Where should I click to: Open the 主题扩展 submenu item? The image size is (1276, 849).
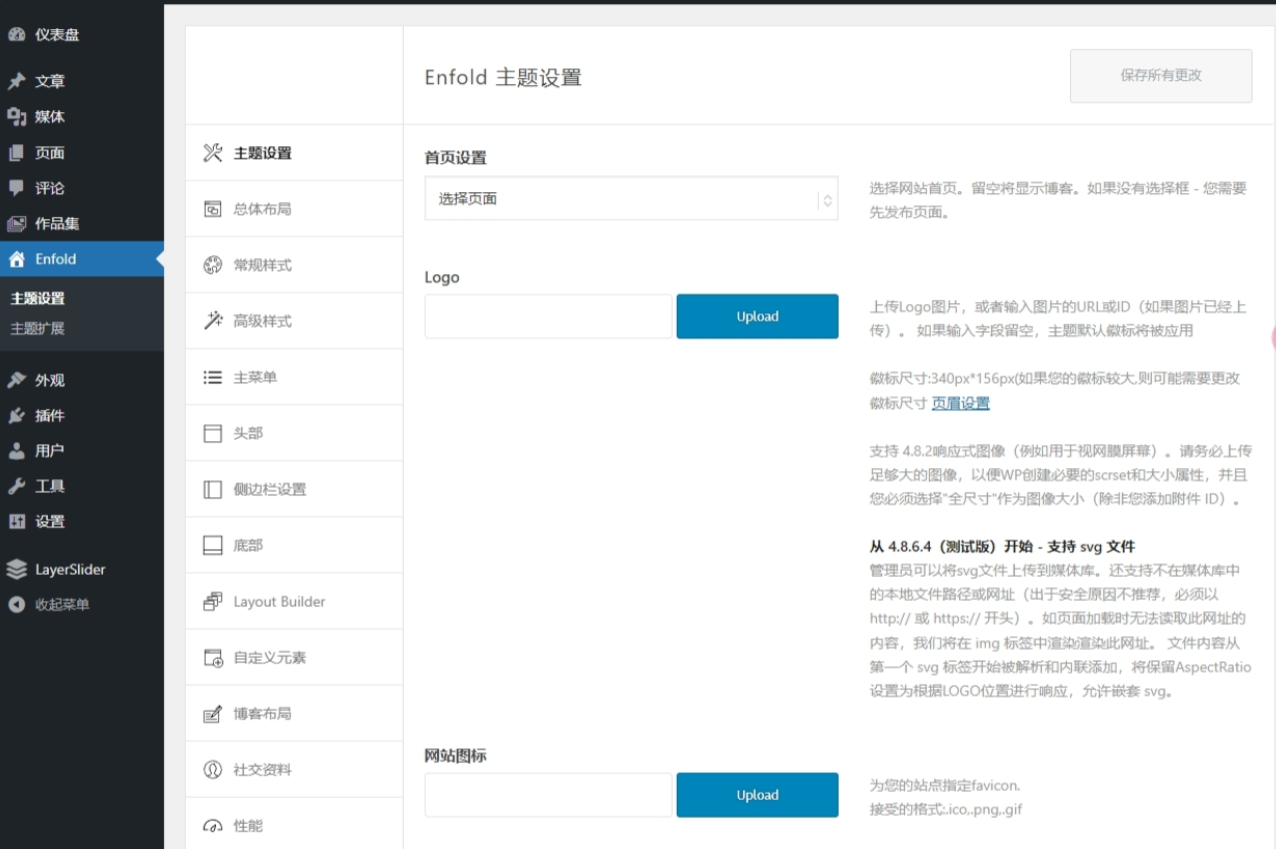38,328
